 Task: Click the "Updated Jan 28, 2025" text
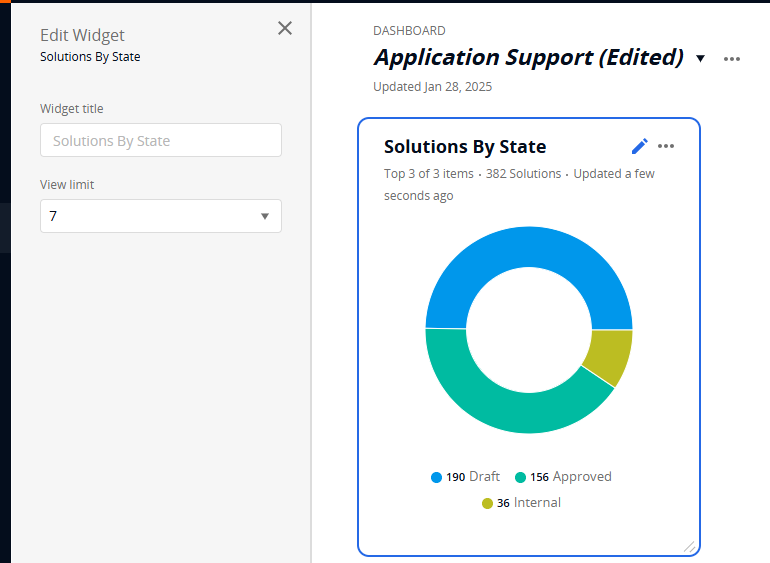click(432, 87)
